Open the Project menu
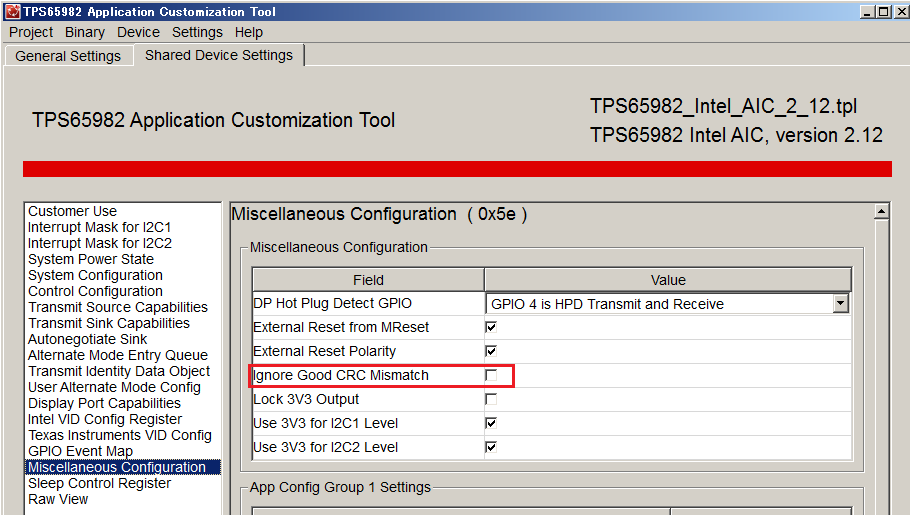The height and width of the screenshot is (515, 910). [x=31, y=32]
